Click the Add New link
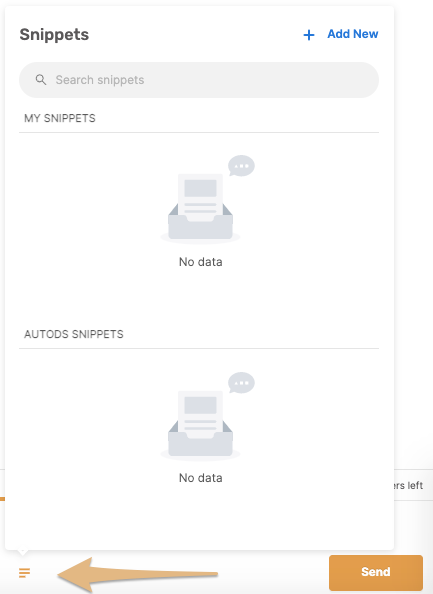The height and width of the screenshot is (594, 433). tap(352, 34)
